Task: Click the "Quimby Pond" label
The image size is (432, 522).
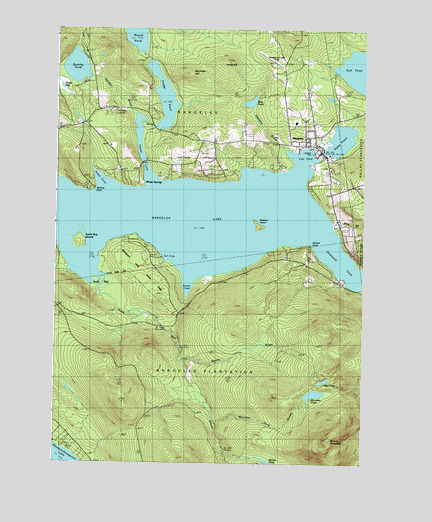Action: point(78,65)
